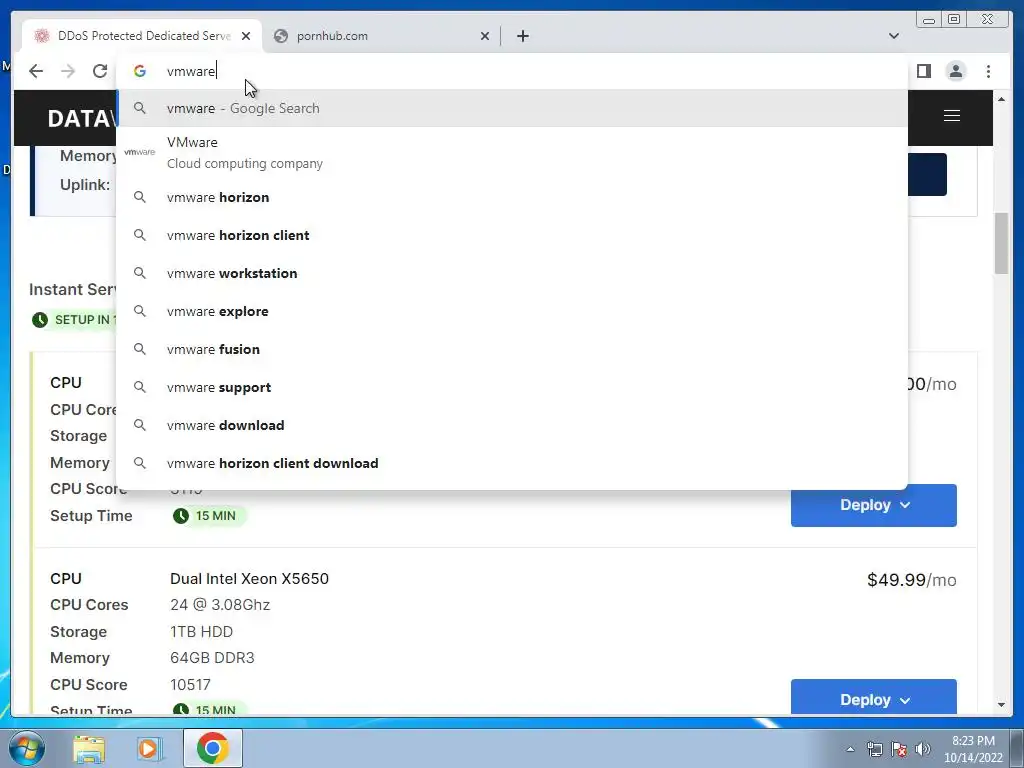Screen dimensions: 1024x768
Task: Click the search icon beside 'vmware horizon'
Action: (140, 197)
